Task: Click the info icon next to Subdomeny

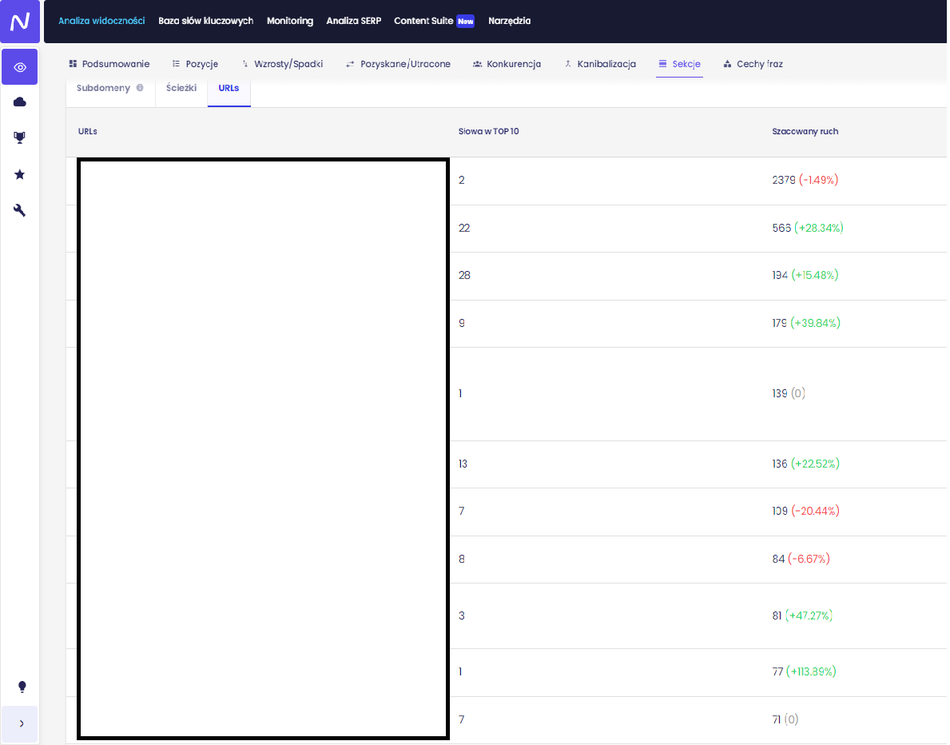Action: pos(140,88)
